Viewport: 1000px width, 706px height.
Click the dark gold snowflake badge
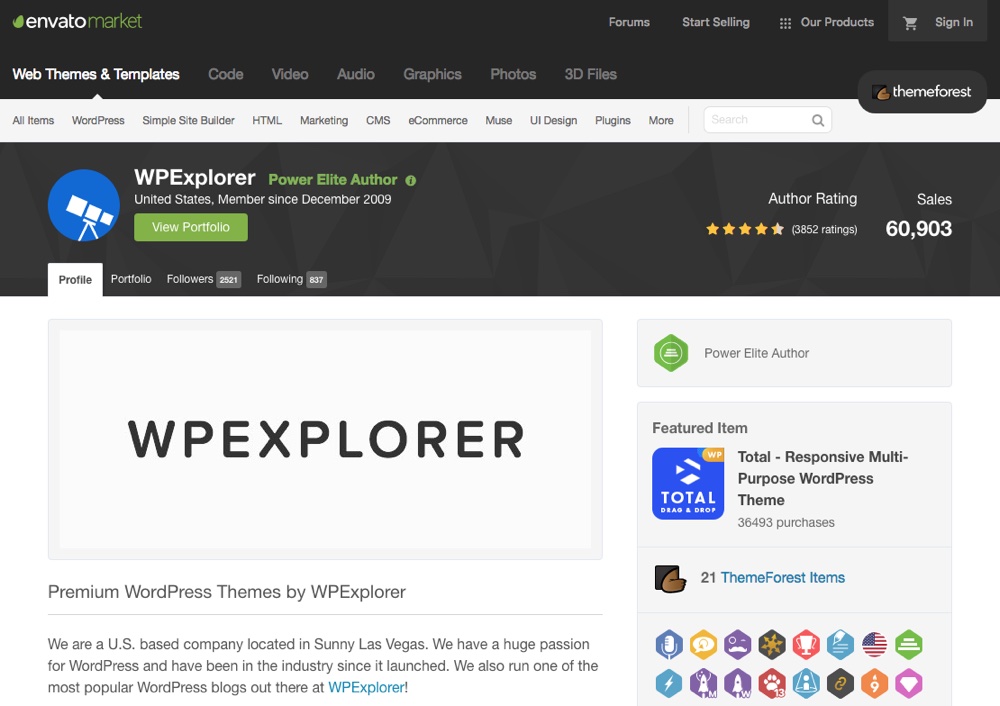coord(772,644)
